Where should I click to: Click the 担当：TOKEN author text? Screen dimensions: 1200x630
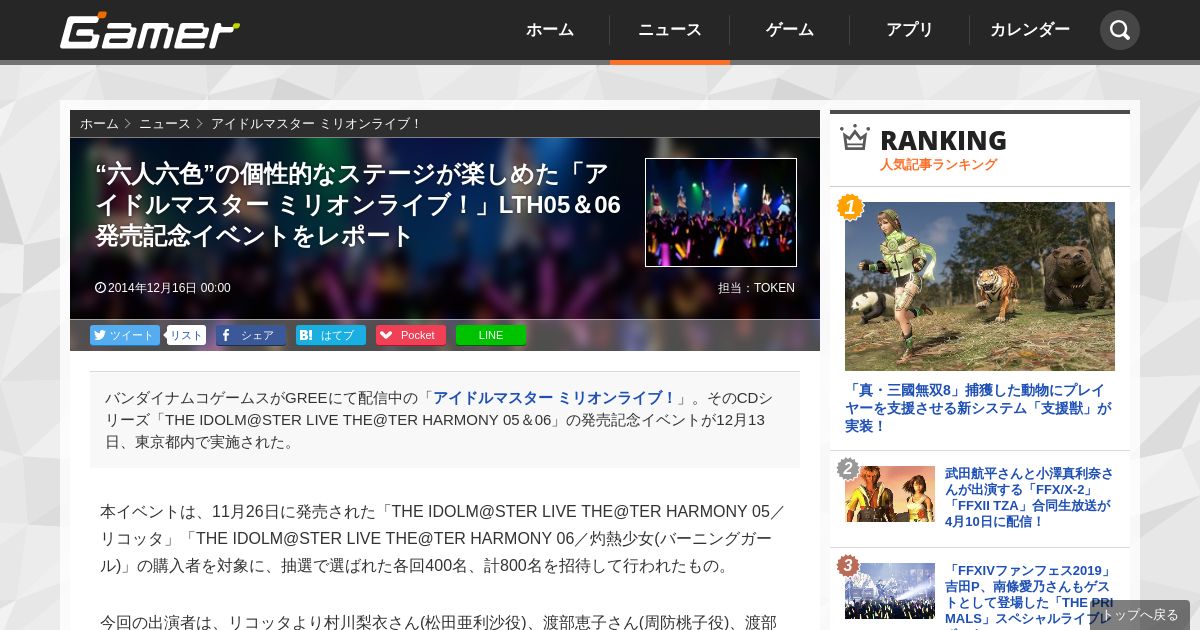coord(756,288)
